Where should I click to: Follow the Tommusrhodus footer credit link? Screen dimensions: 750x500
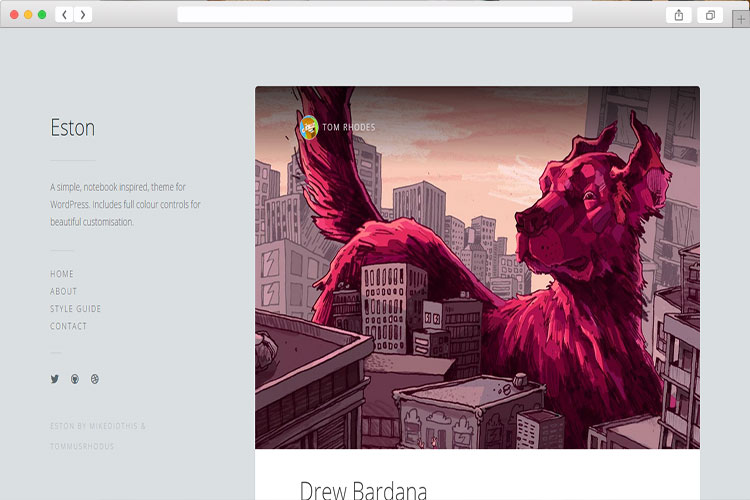(x=82, y=446)
